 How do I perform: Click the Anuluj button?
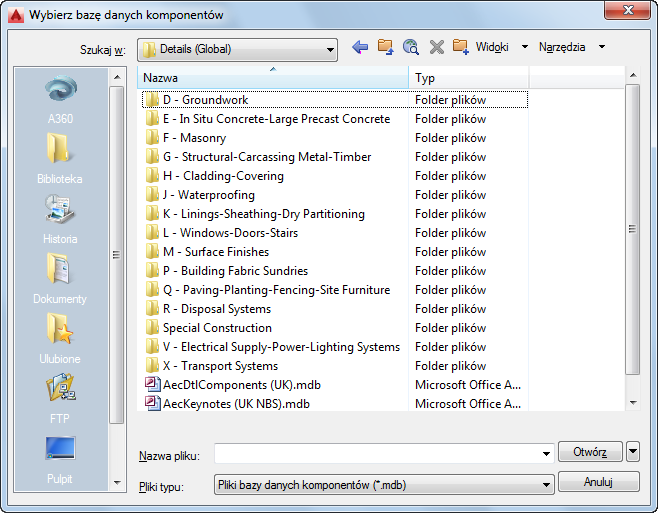pos(598,482)
